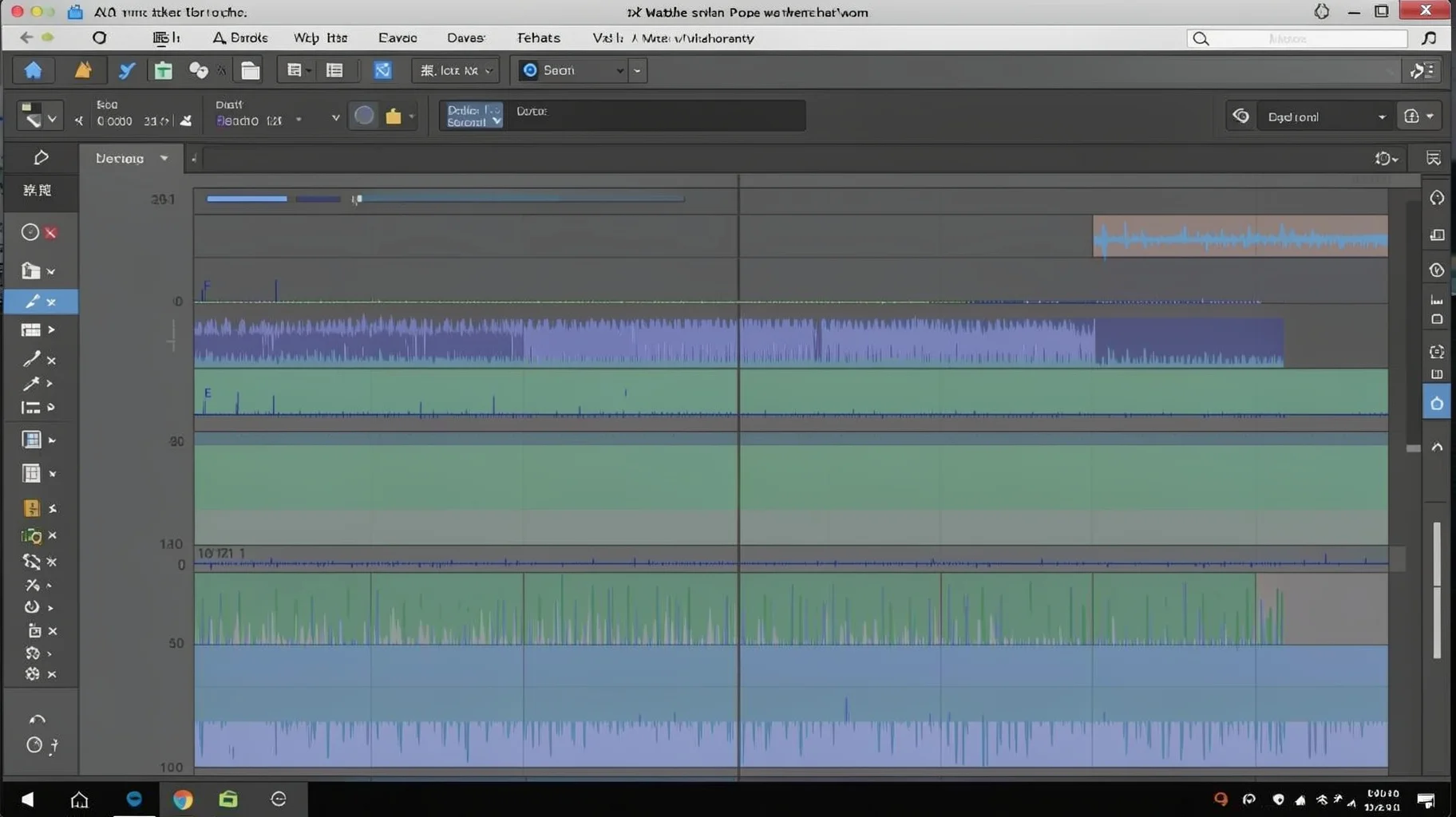This screenshot has width=1456, height=817.
Task: Click the music note icon near search box
Action: pos(1430,38)
